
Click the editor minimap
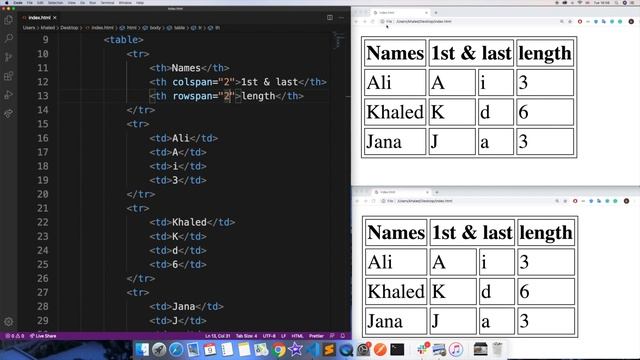(x=337, y=40)
